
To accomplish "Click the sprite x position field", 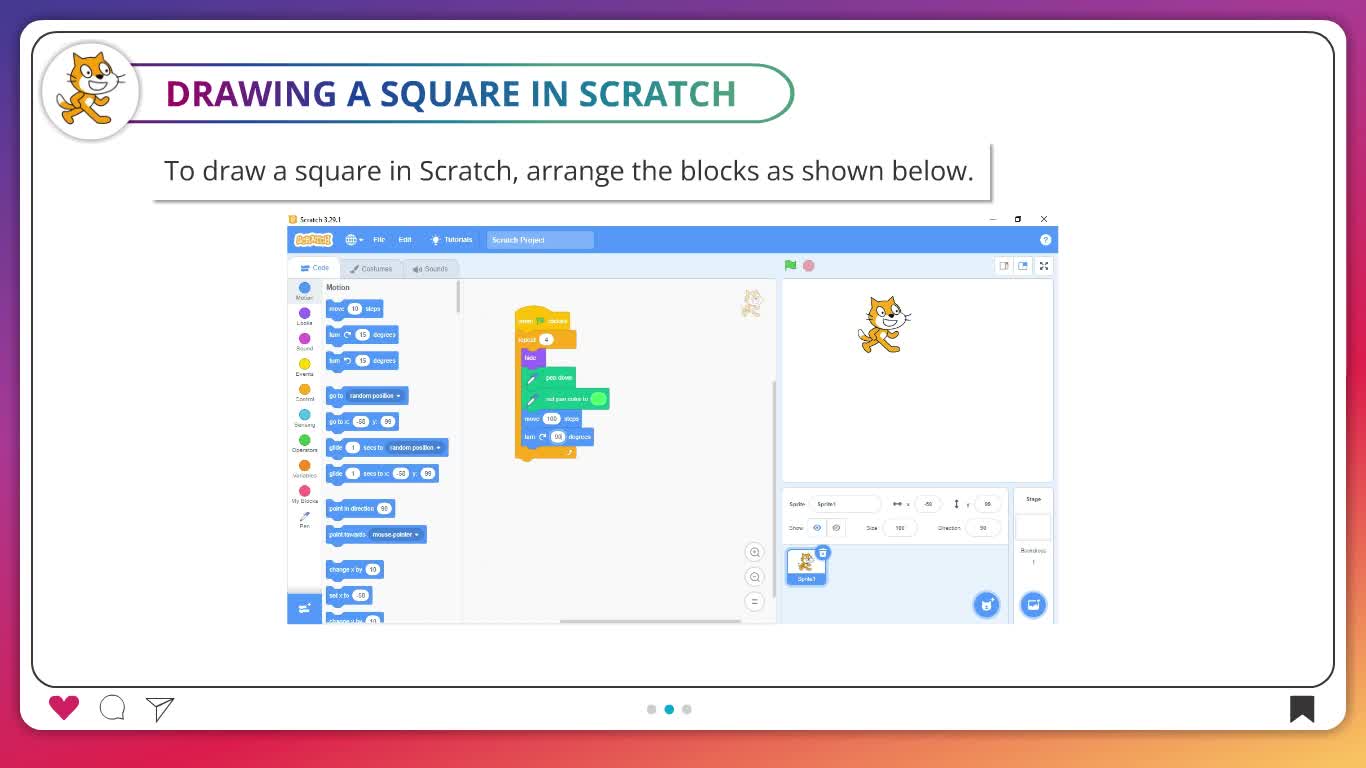I will tap(928, 504).
